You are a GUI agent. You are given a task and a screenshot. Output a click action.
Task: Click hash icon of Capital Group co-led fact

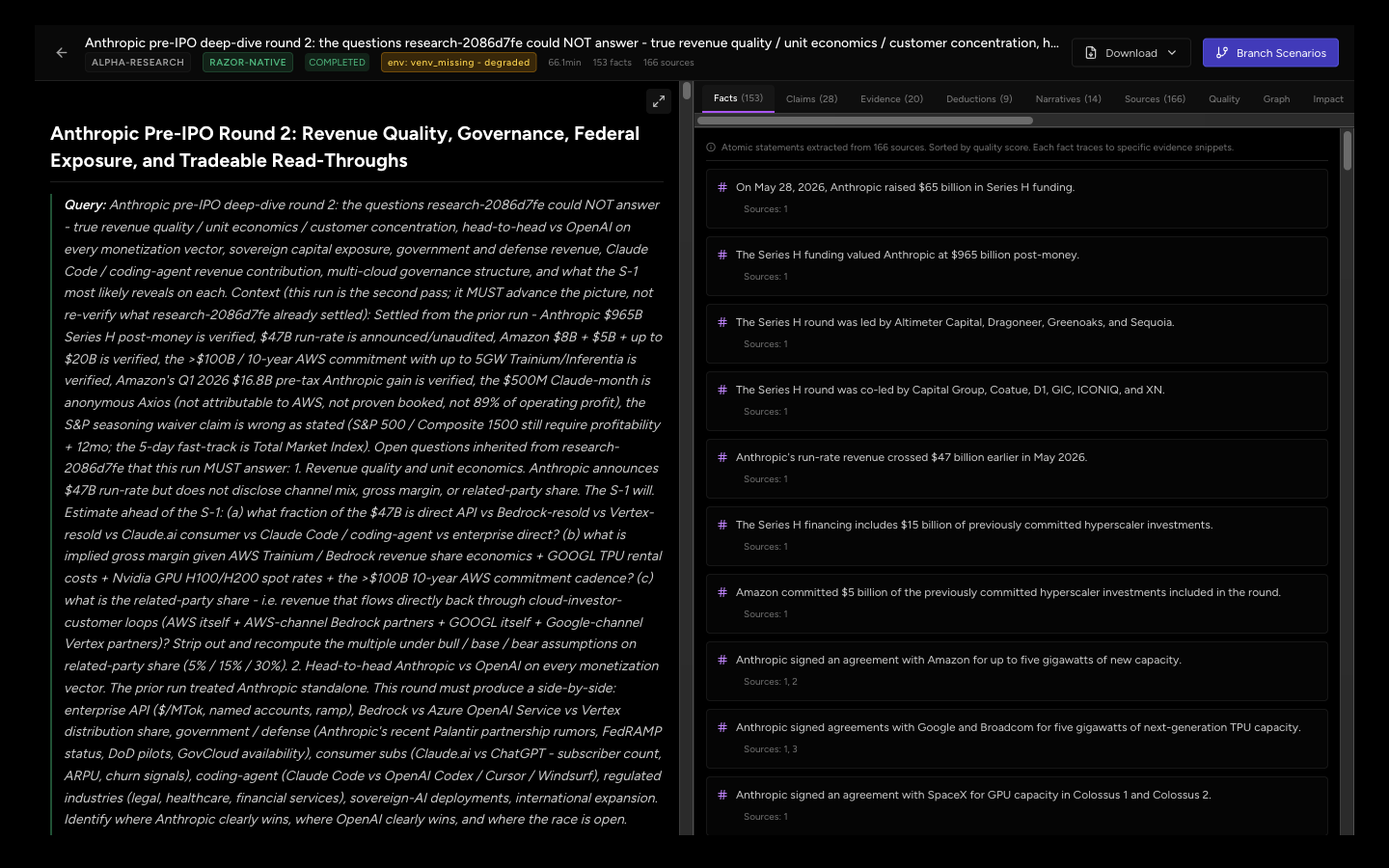(x=722, y=390)
